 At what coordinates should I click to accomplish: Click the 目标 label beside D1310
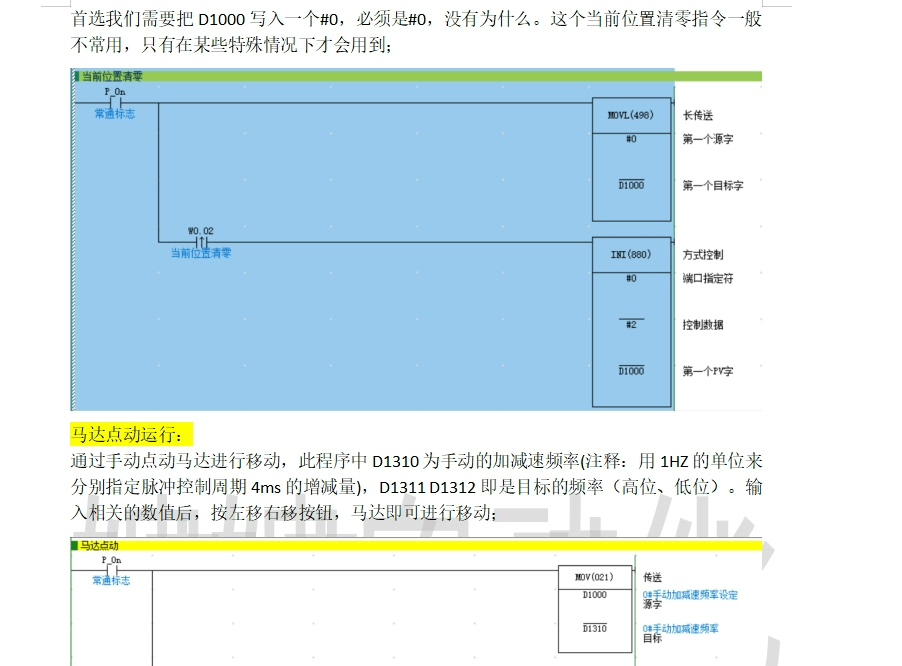pos(652,638)
